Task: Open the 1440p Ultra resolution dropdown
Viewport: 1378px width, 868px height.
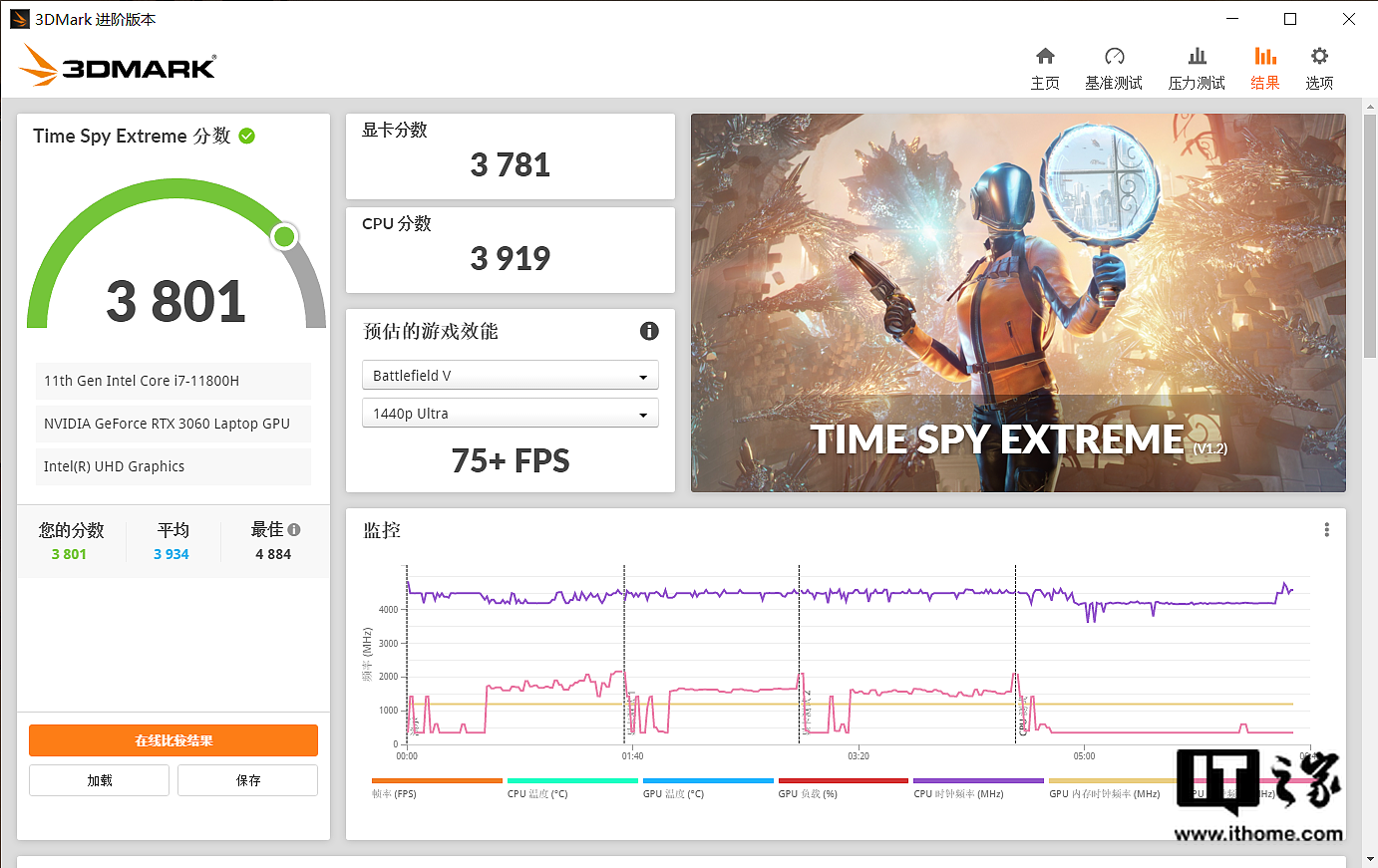Action: click(510, 413)
